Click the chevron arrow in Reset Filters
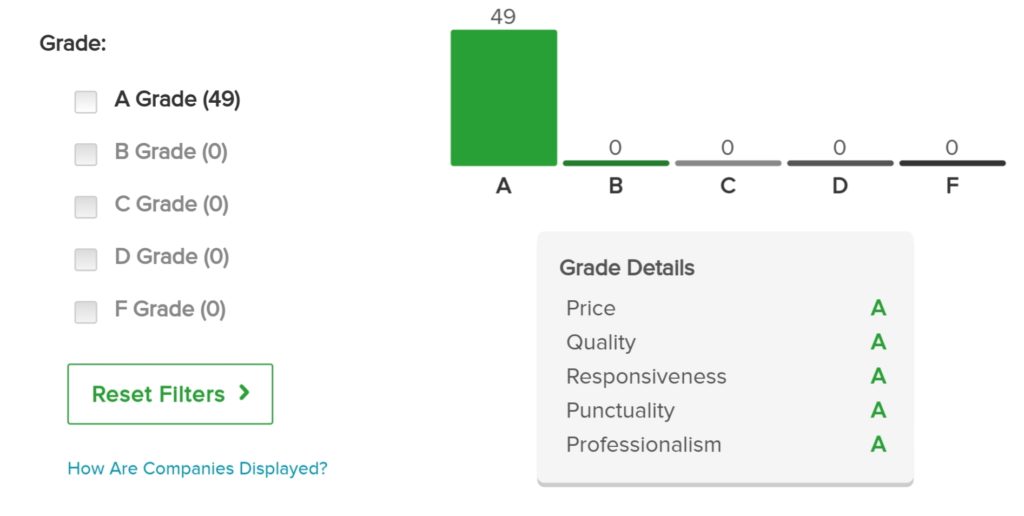The width and height of the screenshot is (1024, 516). (x=244, y=393)
